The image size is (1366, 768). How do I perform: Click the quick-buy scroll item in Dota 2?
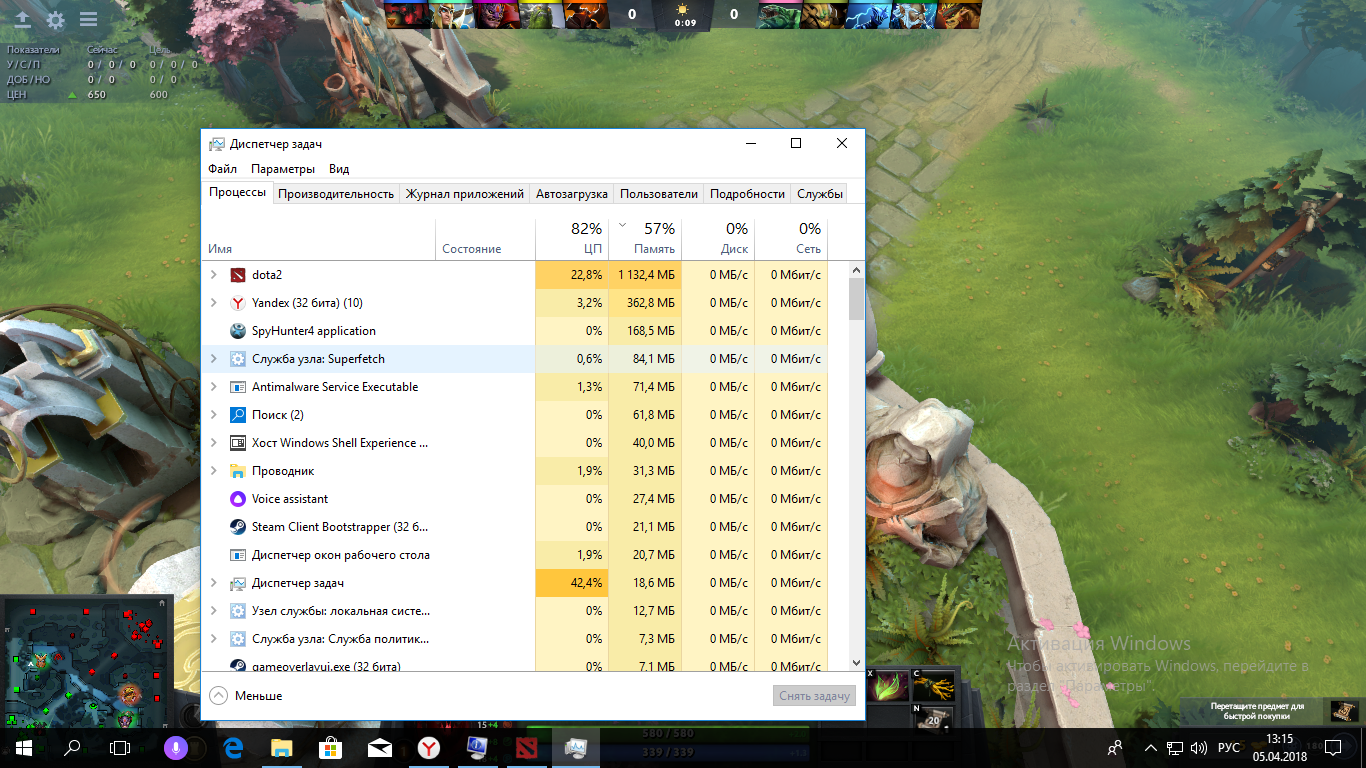click(x=1345, y=711)
